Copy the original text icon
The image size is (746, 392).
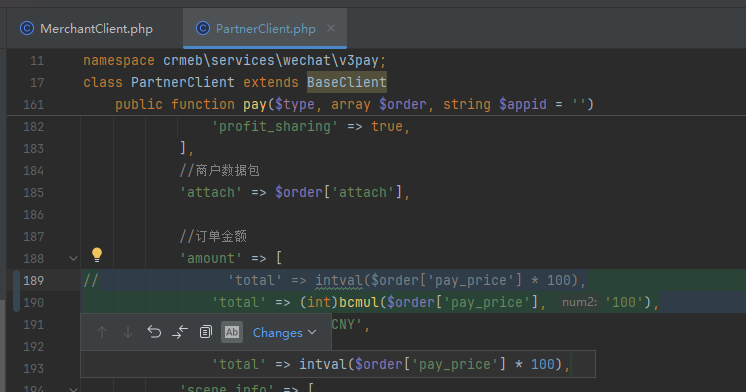click(x=206, y=332)
